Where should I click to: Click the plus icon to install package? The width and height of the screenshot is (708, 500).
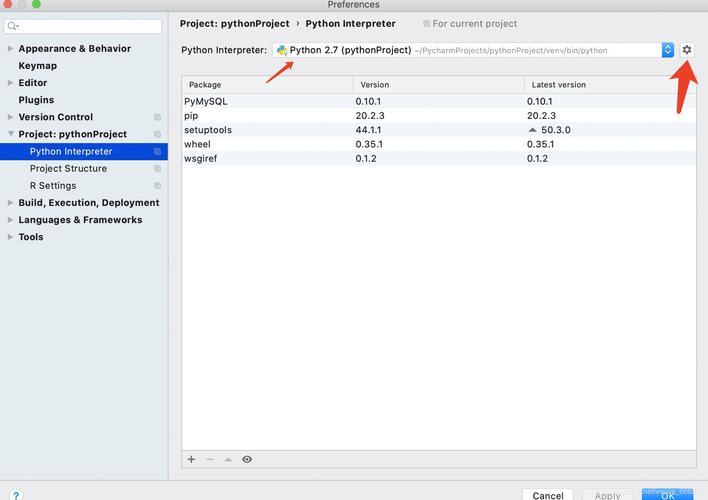click(191, 459)
